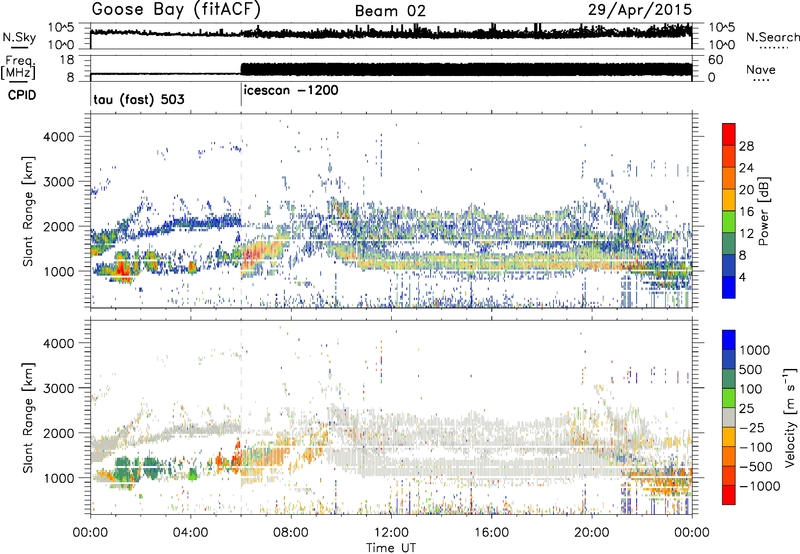Viewport: 800px width, 554px height.
Task: Click the 'Freq. [MHz]' label
Action: [x=18, y=67]
